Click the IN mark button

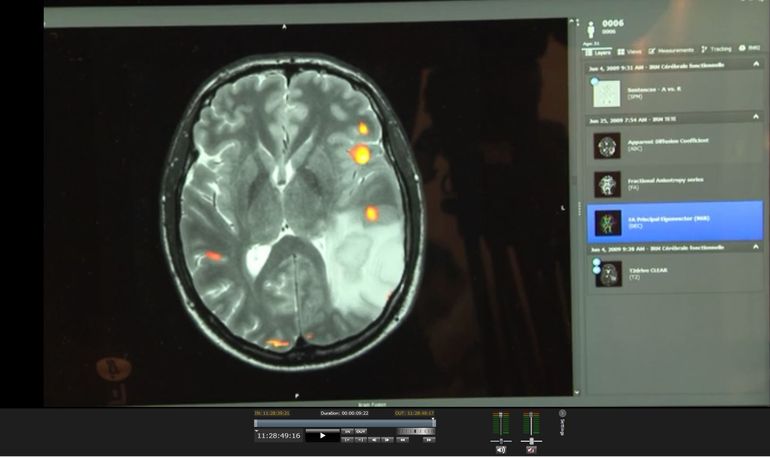(347, 431)
